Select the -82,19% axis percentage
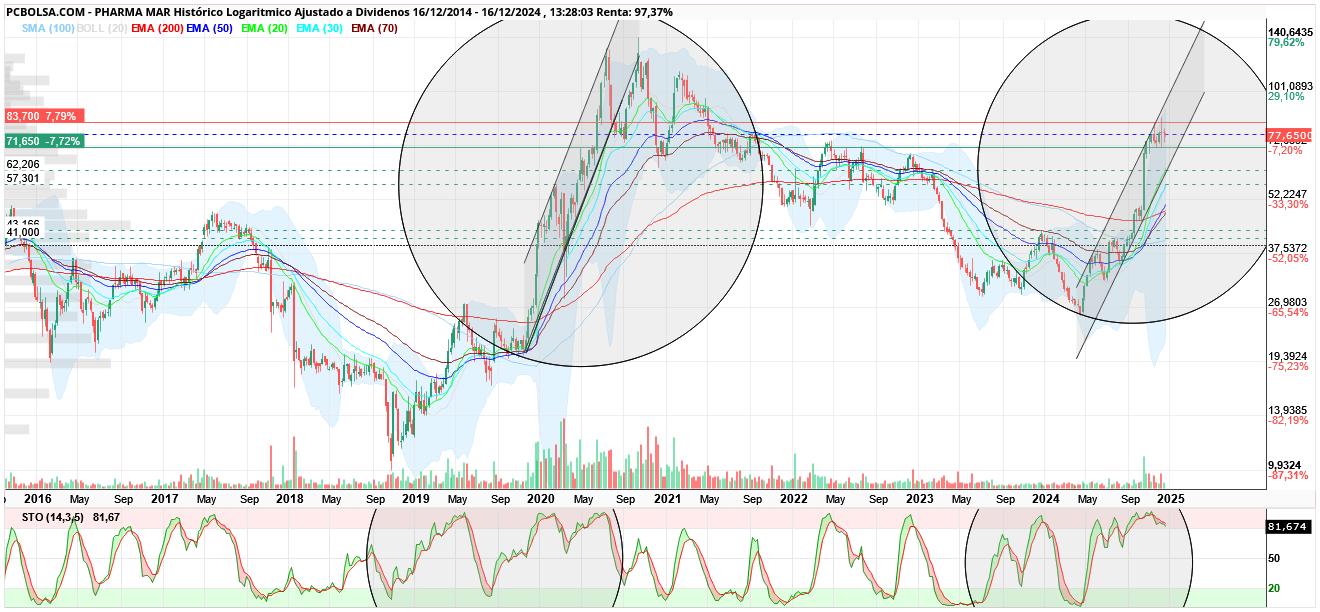The height and width of the screenshot is (612, 1320). (x=1287, y=421)
